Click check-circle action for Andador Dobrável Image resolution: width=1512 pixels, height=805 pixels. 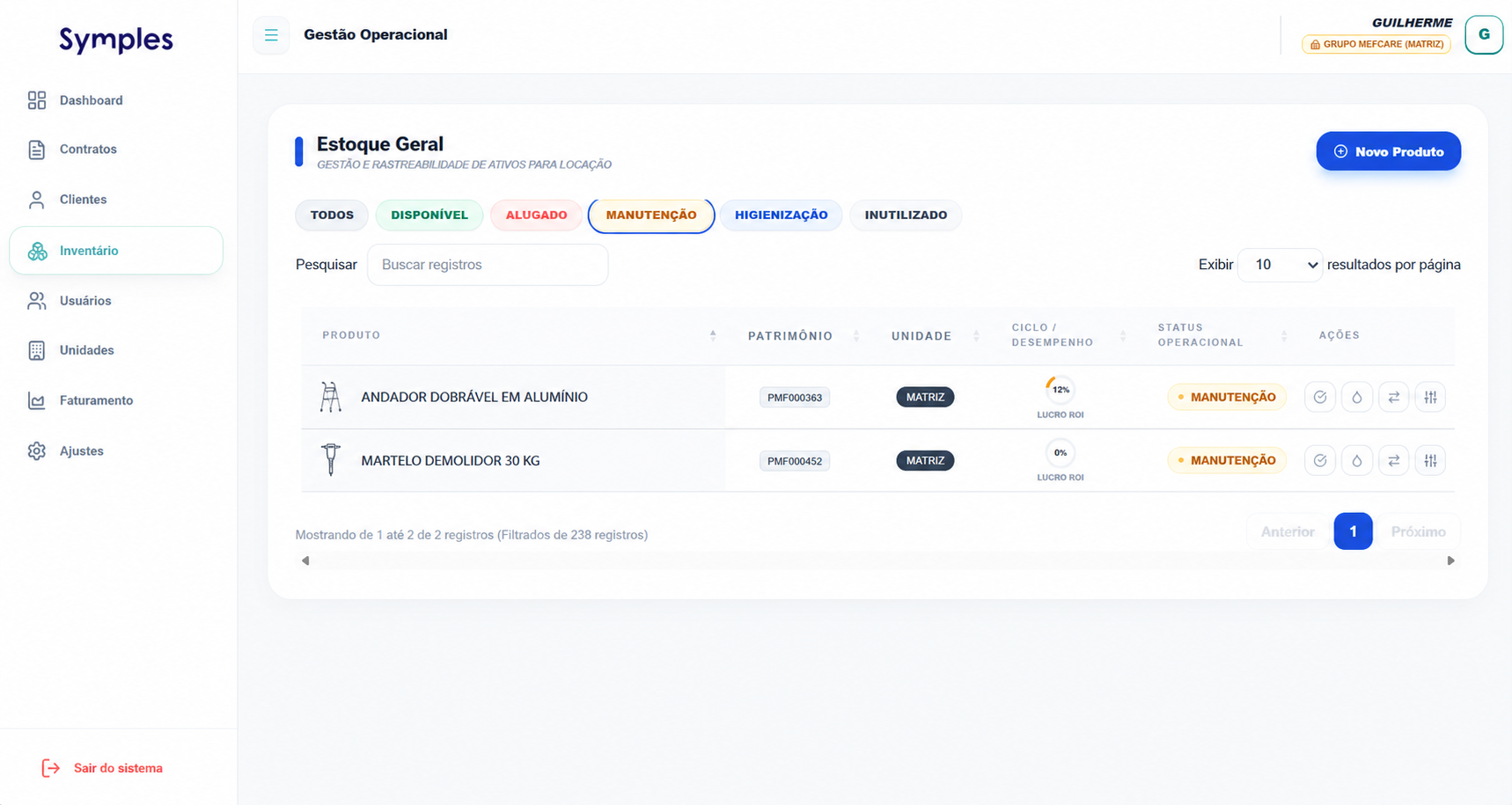pyautogui.click(x=1320, y=398)
